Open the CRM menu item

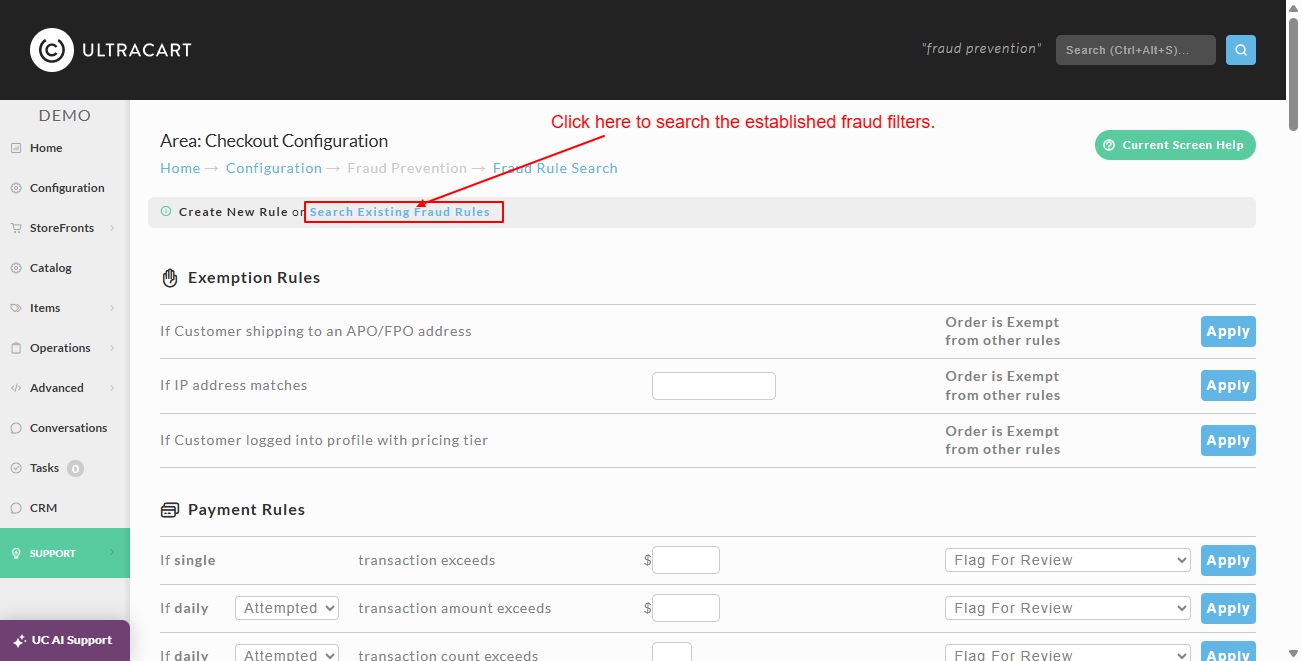click(x=43, y=508)
